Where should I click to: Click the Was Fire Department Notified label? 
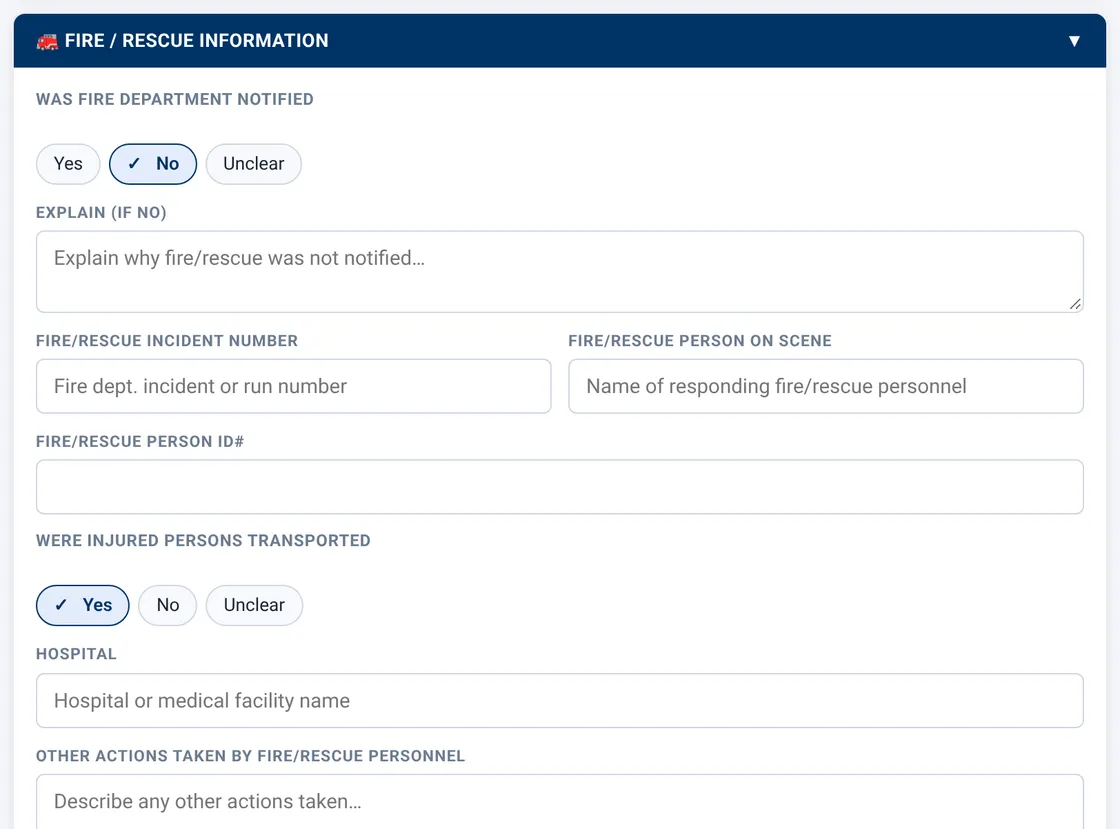175,99
